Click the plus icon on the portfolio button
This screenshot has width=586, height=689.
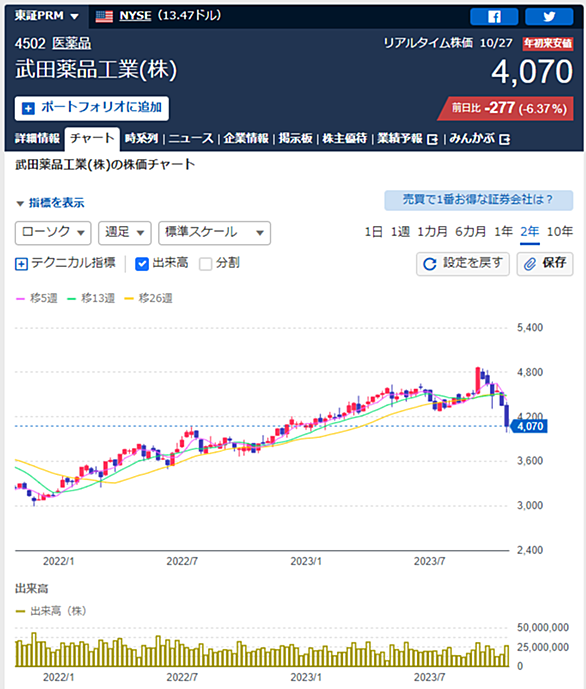(28, 108)
